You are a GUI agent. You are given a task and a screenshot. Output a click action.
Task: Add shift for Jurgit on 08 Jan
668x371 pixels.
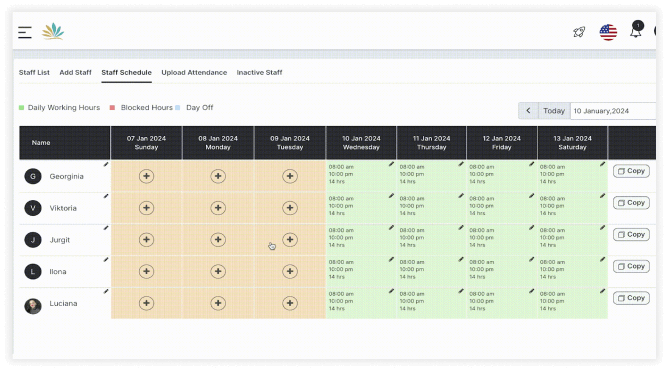218,239
